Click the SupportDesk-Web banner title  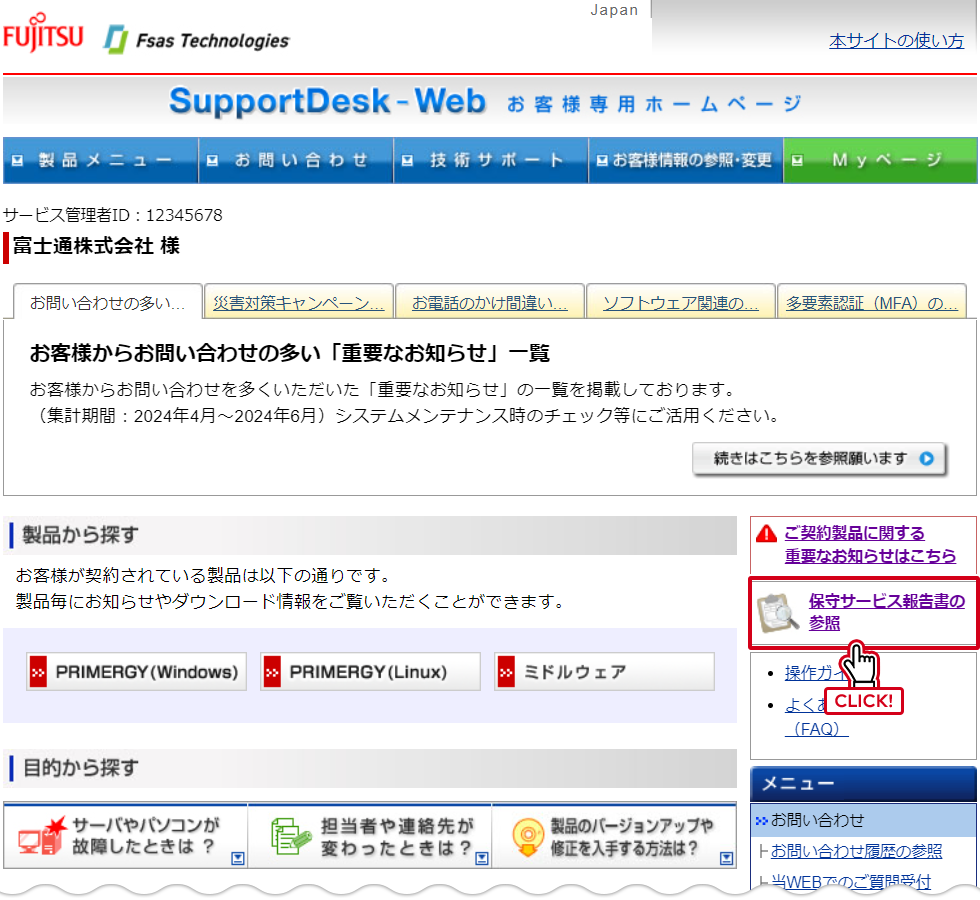pyautogui.click(x=328, y=101)
